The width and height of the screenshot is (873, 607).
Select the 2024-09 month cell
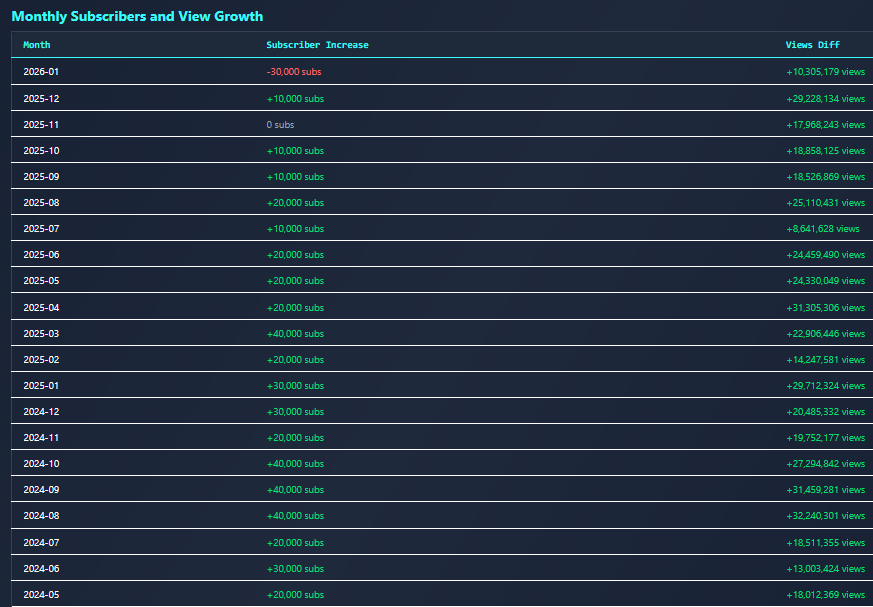[x=41, y=489]
